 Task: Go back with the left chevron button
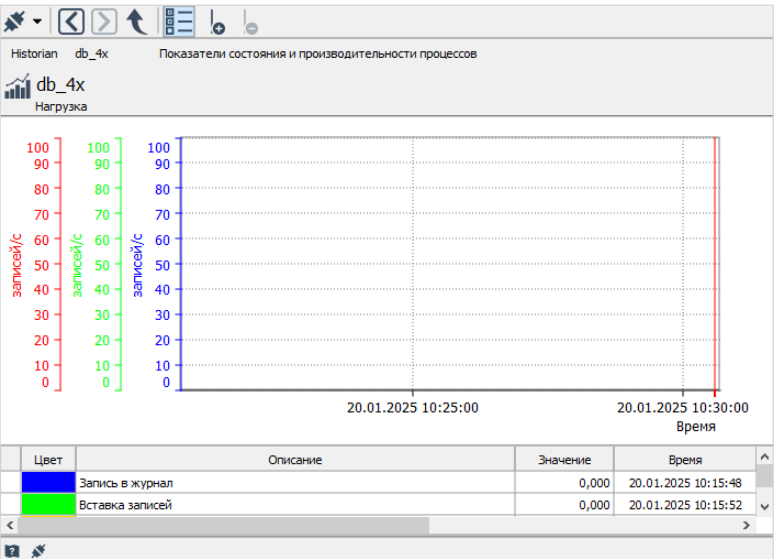point(70,20)
